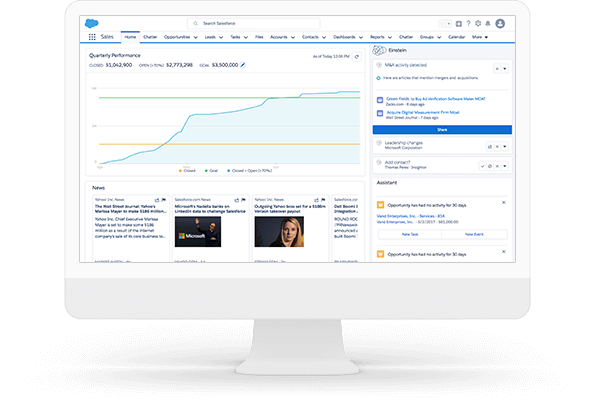Open the App Launcher grid icon

pos(92,37)
